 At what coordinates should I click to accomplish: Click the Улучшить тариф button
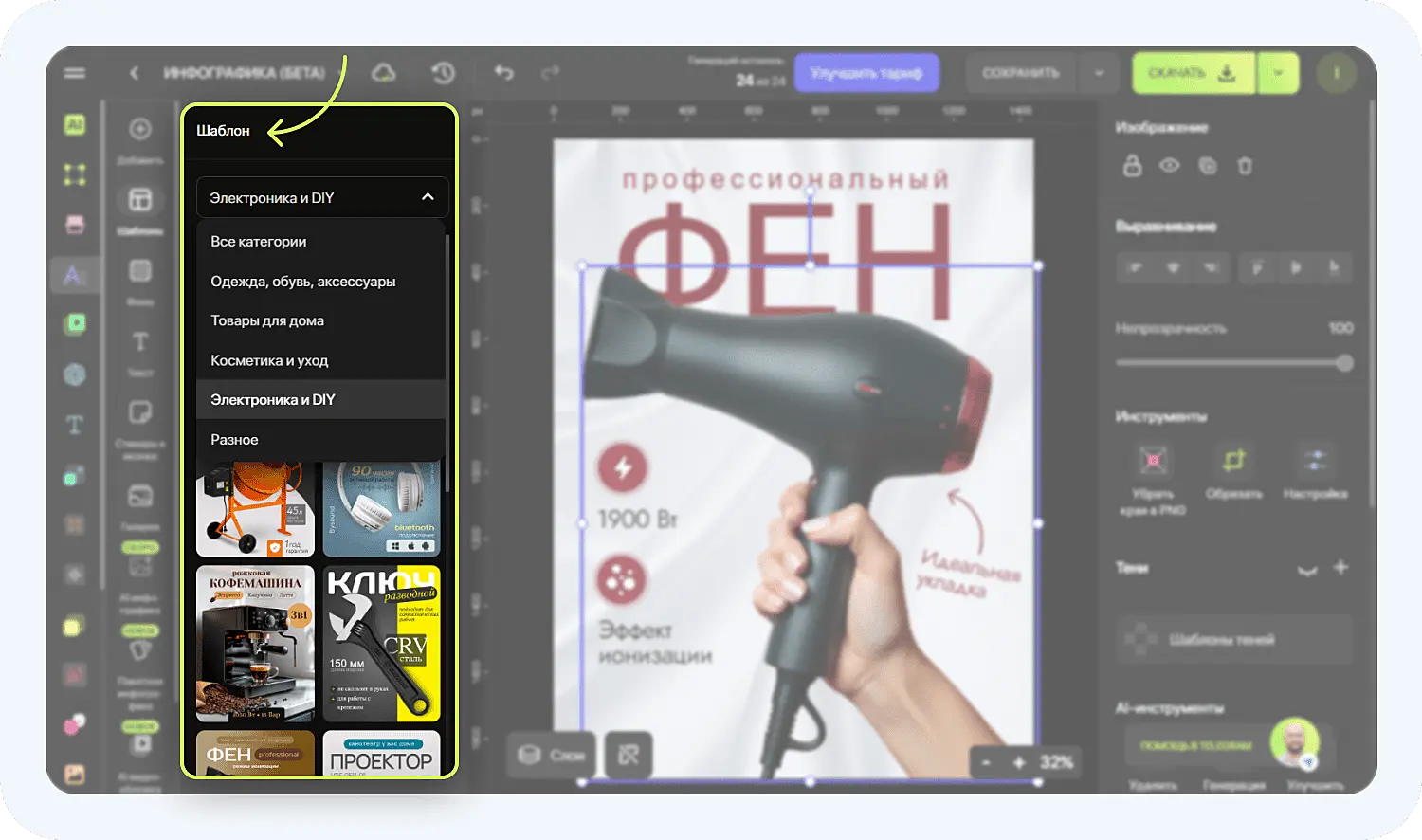[x=866, y=73]
